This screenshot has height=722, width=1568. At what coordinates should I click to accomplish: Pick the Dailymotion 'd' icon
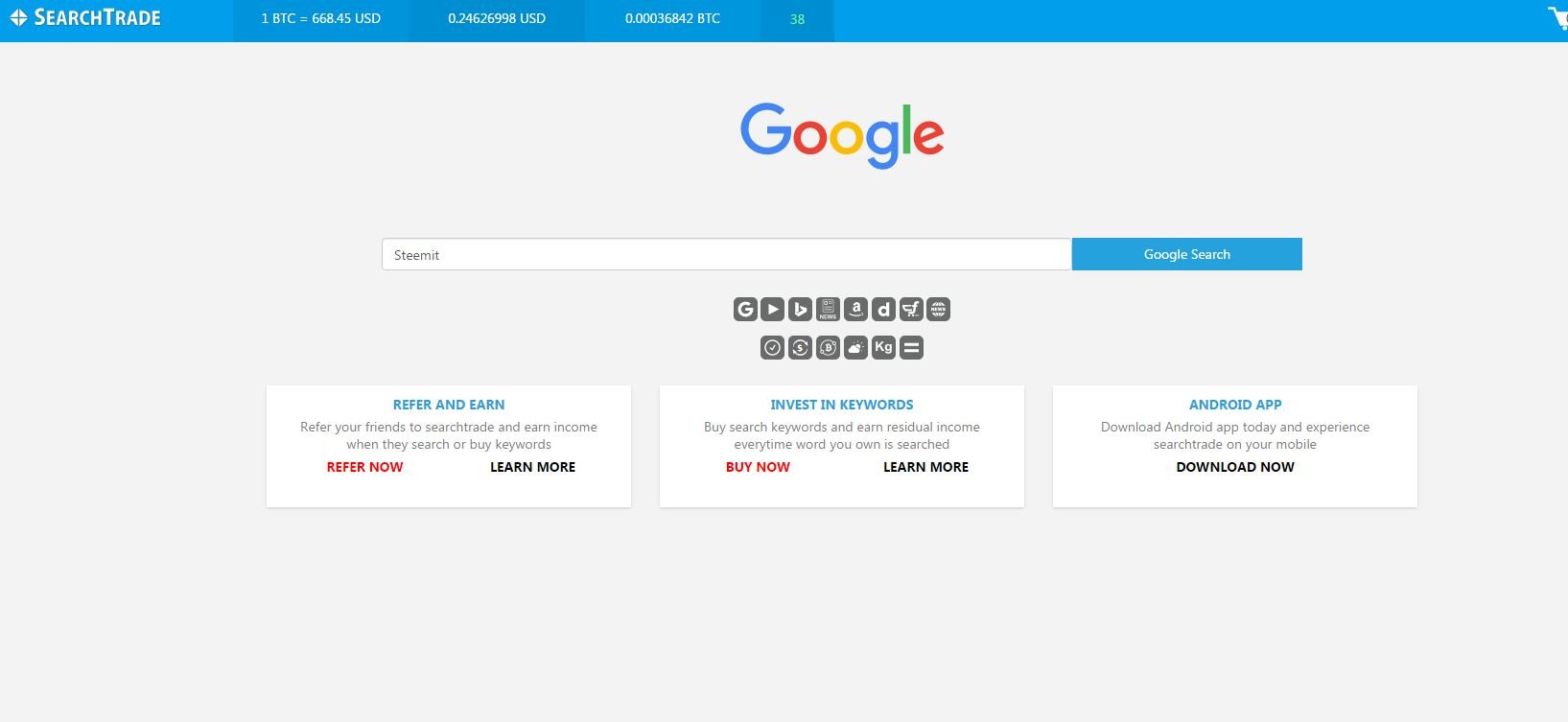(x=883, y=309)
